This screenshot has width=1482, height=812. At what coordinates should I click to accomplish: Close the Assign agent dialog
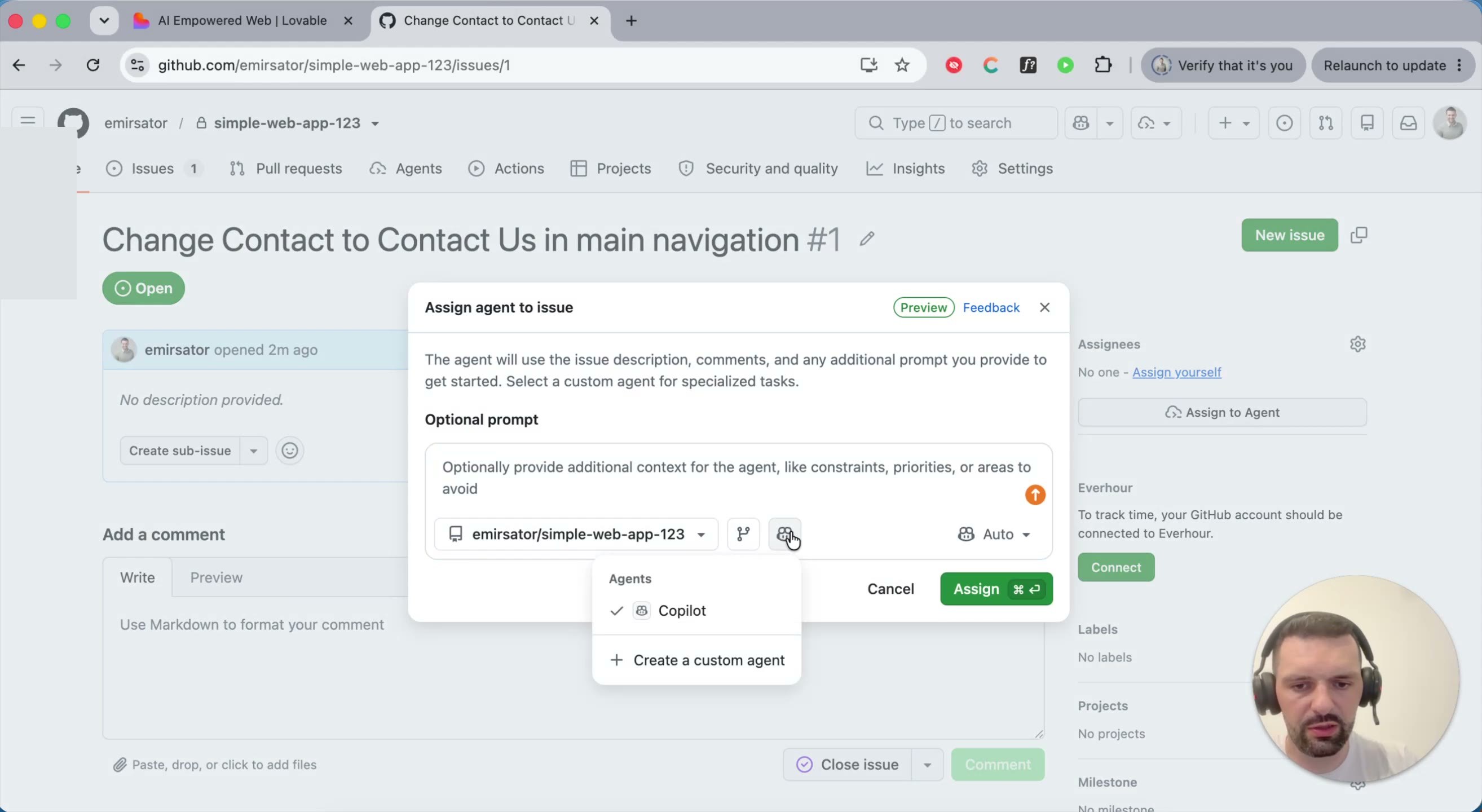1045,308
